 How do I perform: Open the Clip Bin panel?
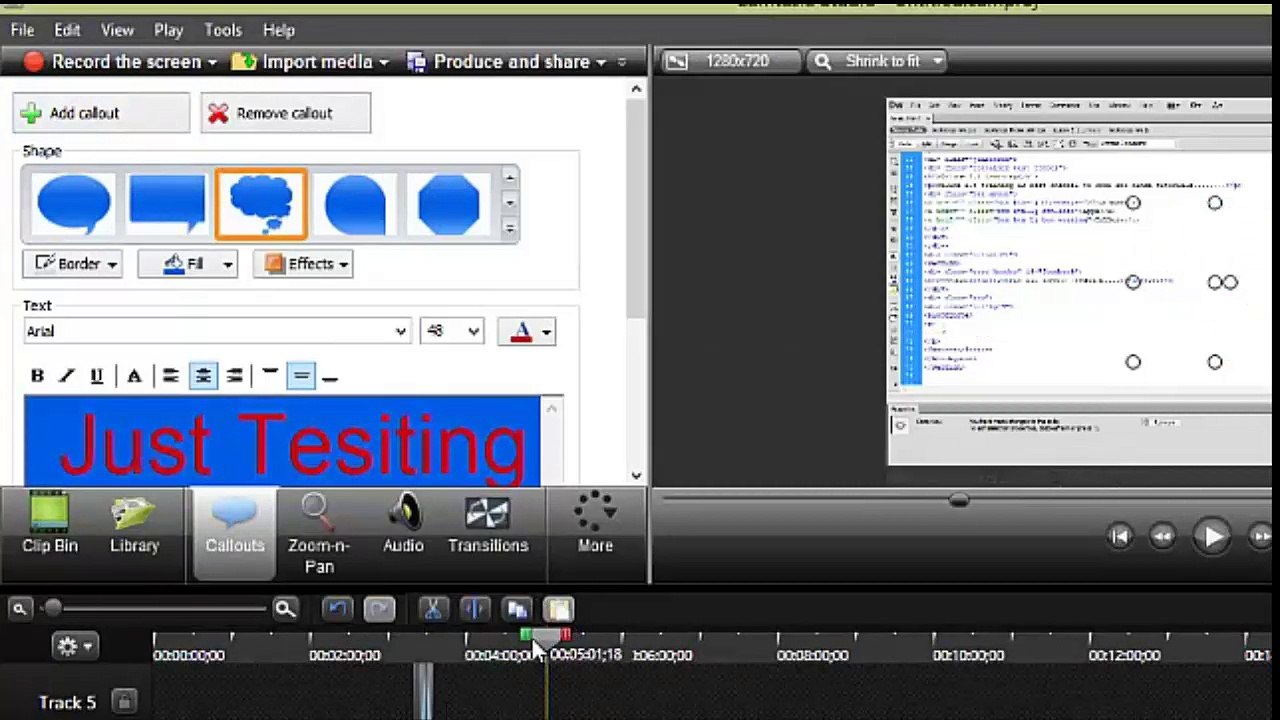tap(50, 526)
